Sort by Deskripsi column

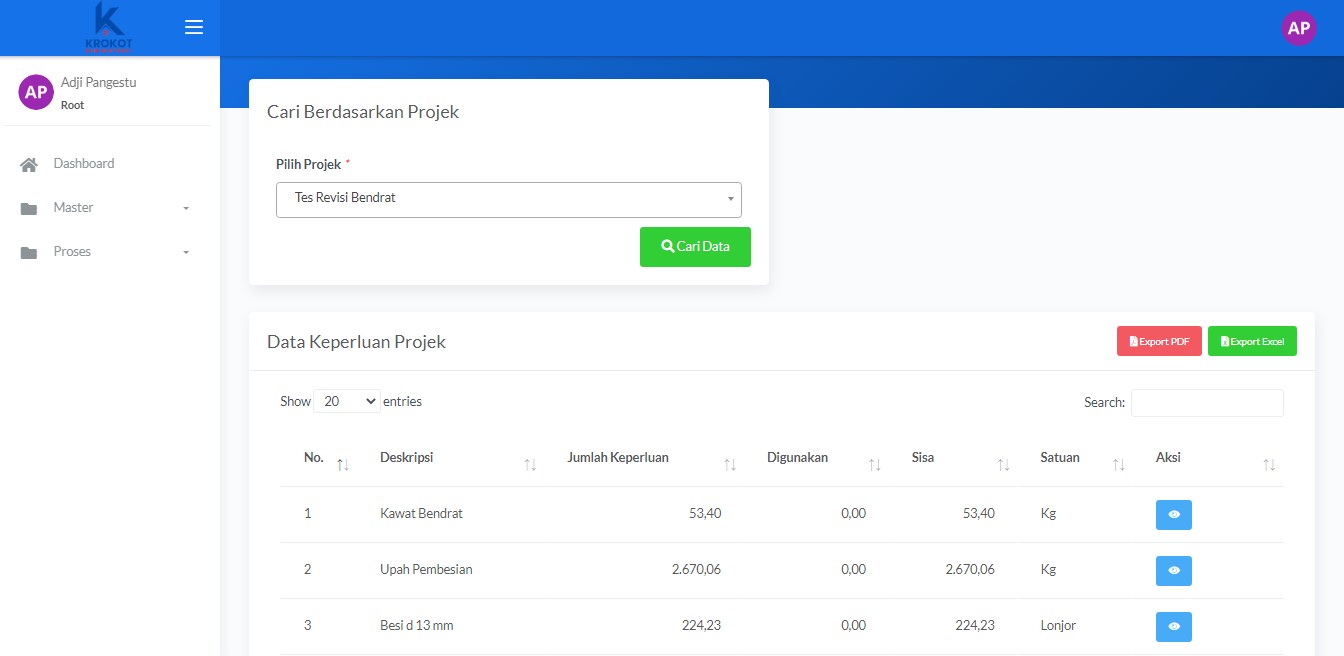coord(530,464)
